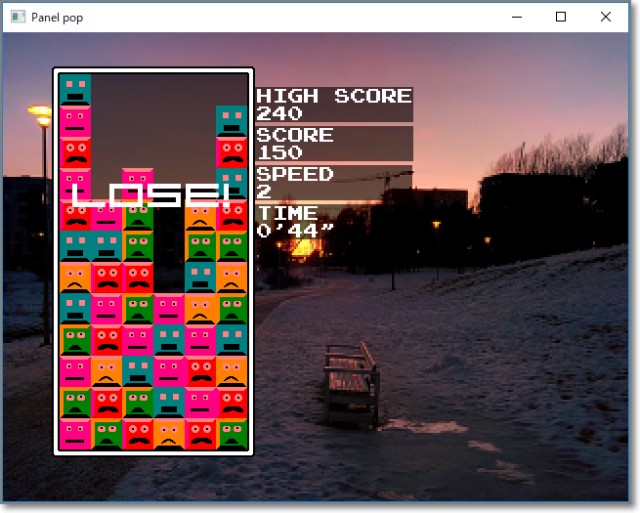The height and width of the screenshot is (513, 640).
Task: Click the SCORE panel showing 150
Action: click(x=334, y=143)
